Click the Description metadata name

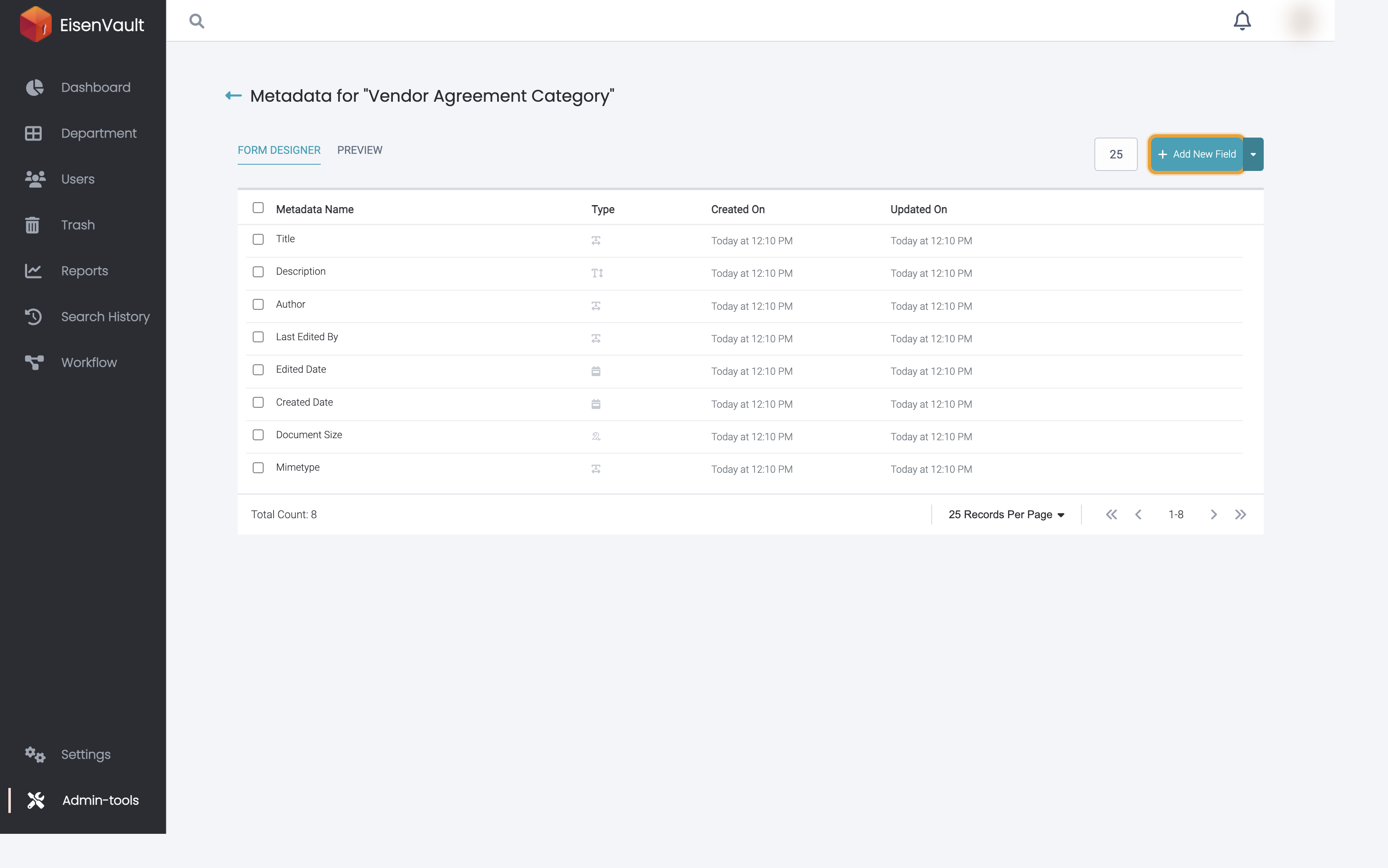300,271
